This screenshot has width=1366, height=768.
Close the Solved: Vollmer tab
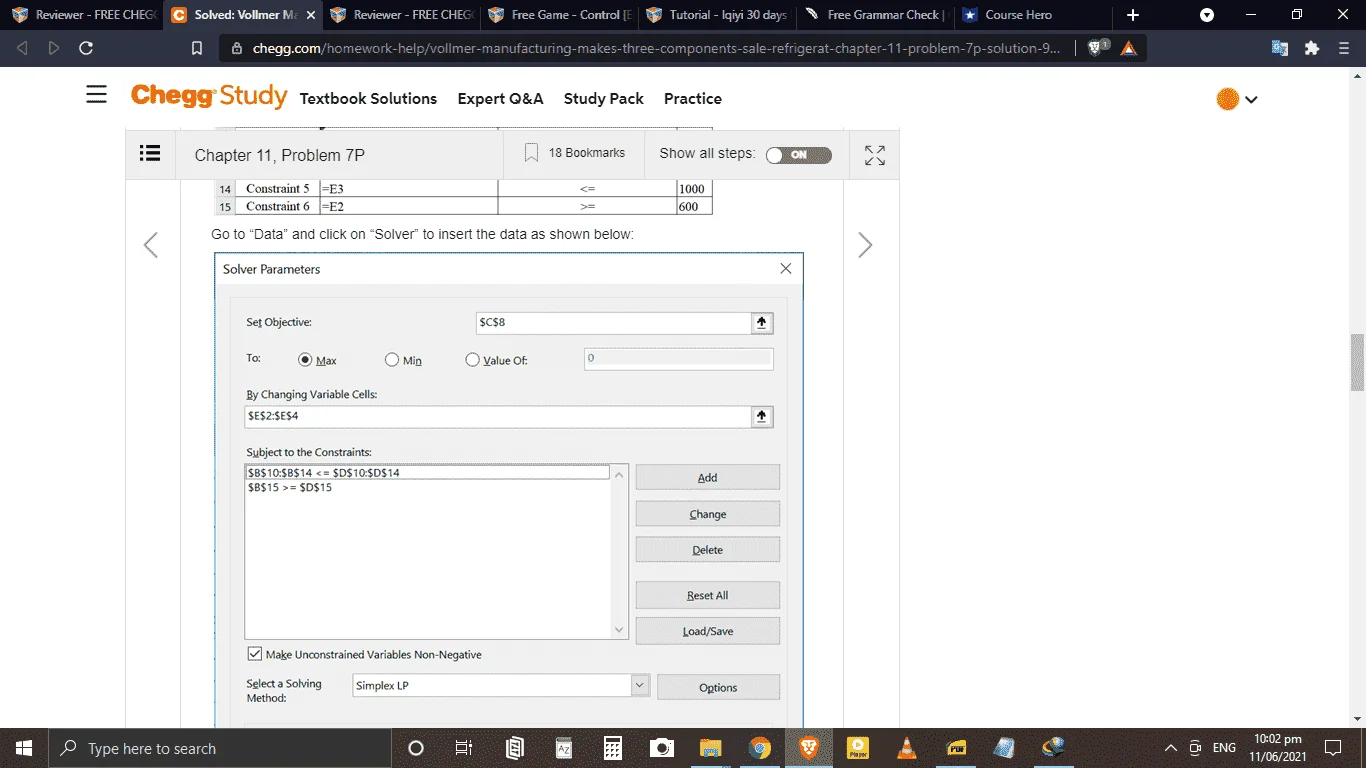(x=310, y=15)
